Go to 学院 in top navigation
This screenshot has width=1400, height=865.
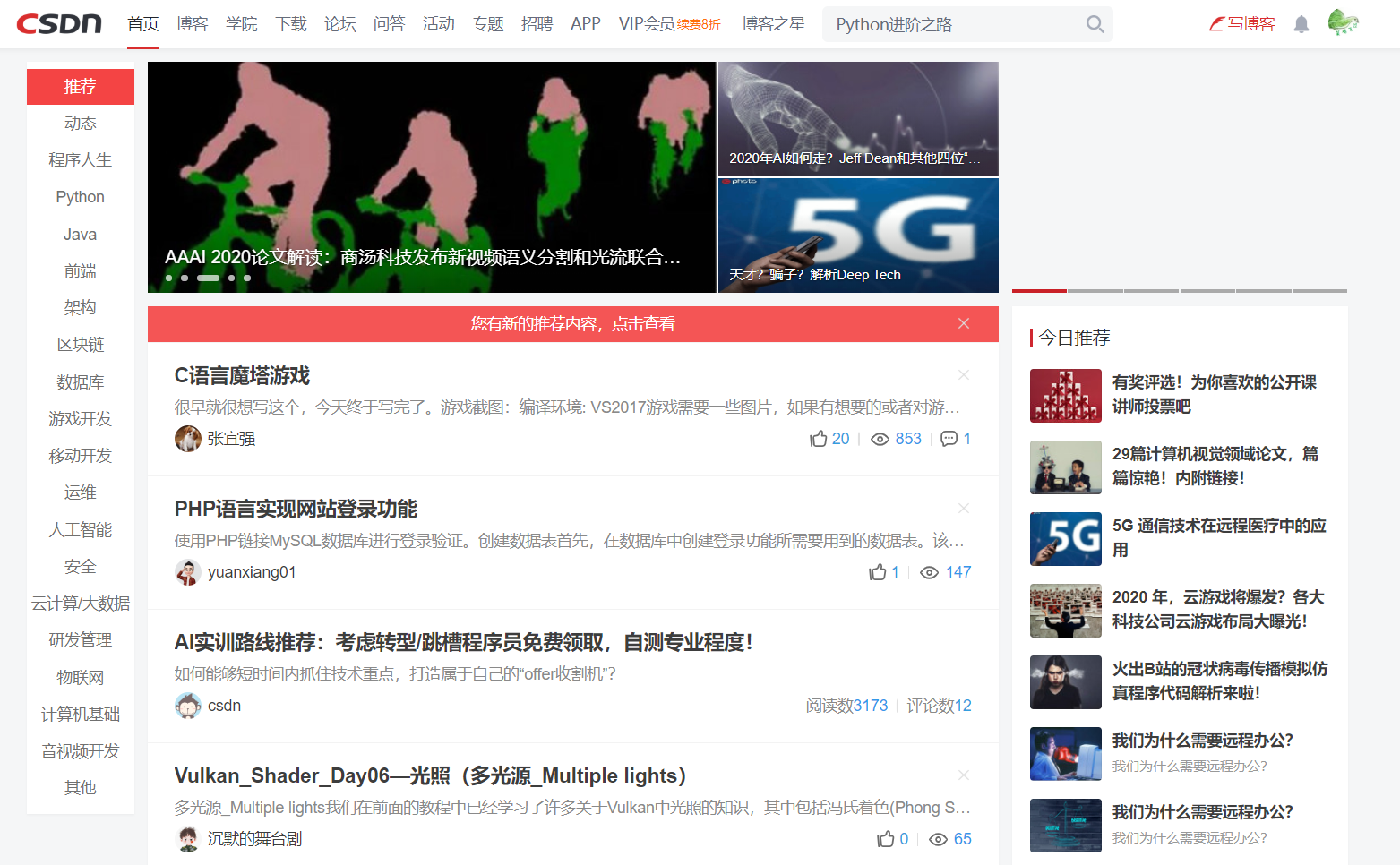pos(242,24)
